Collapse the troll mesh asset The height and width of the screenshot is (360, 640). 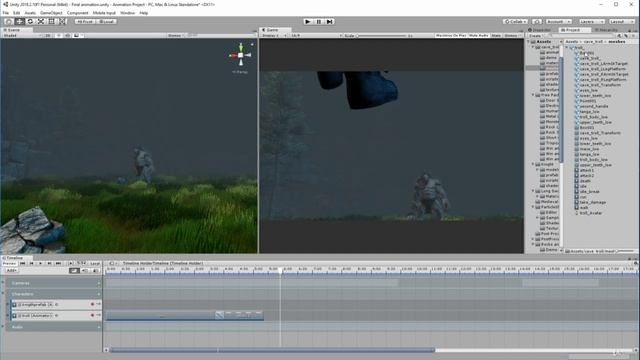[x=567, y=47]
